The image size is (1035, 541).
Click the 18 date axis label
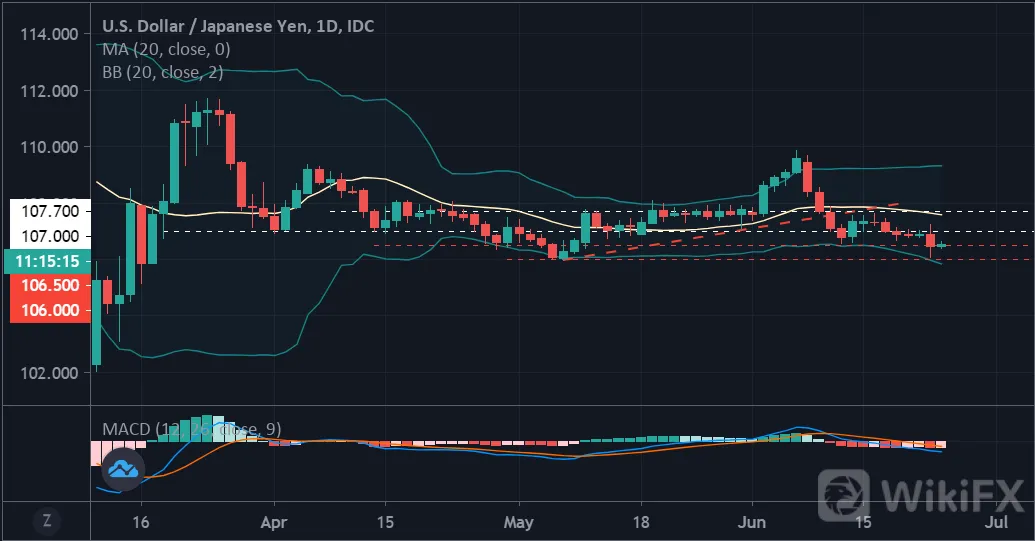click(x=641, y=523)
